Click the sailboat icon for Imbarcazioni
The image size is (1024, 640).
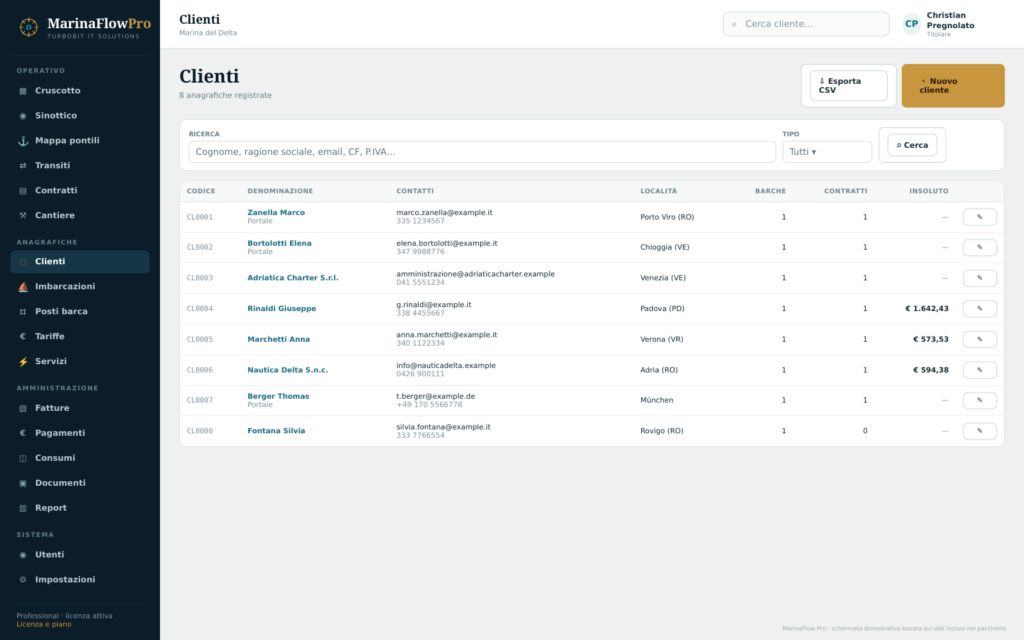(23, 287)
